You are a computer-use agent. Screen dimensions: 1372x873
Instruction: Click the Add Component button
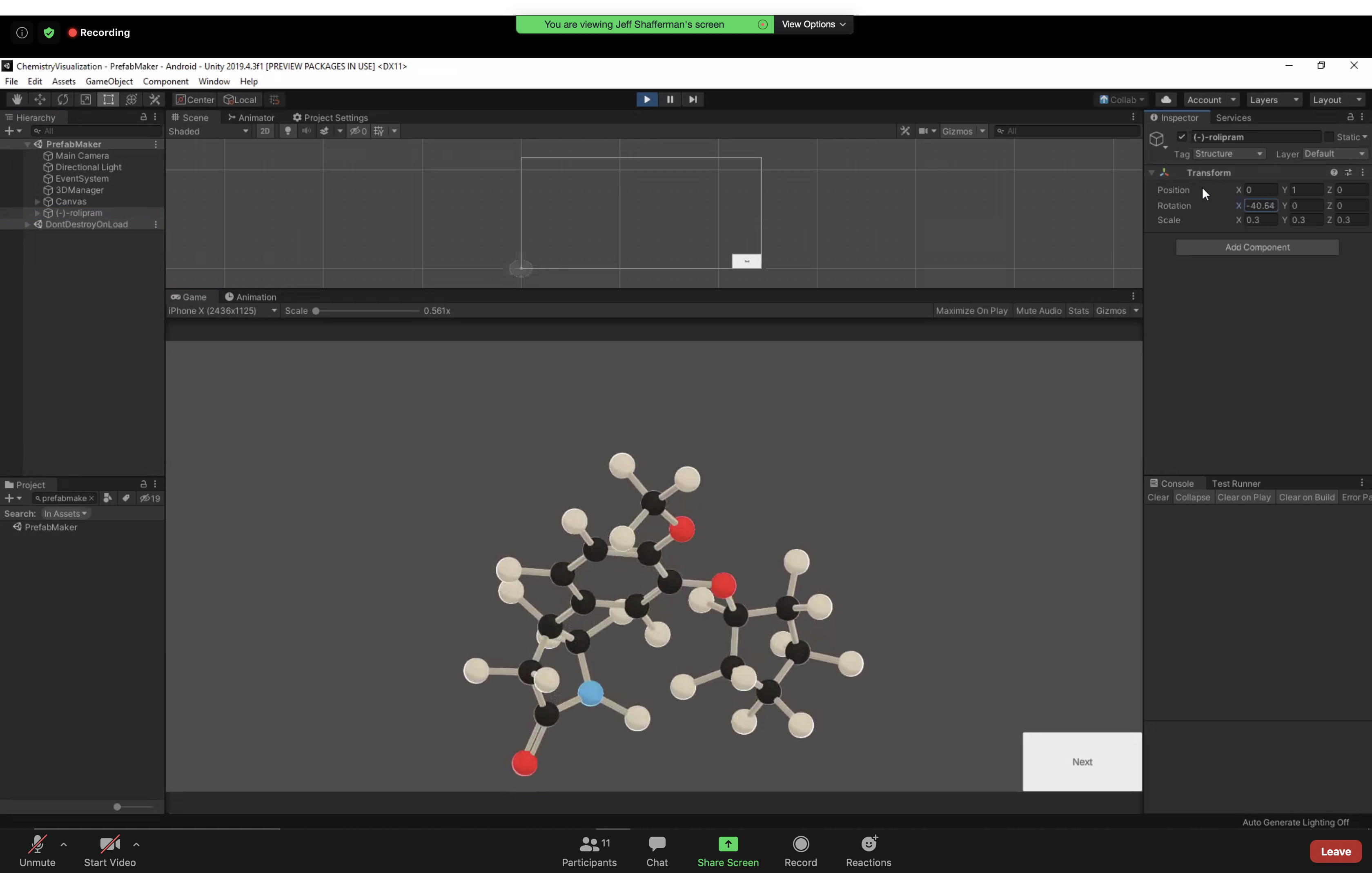[1257, 247]
